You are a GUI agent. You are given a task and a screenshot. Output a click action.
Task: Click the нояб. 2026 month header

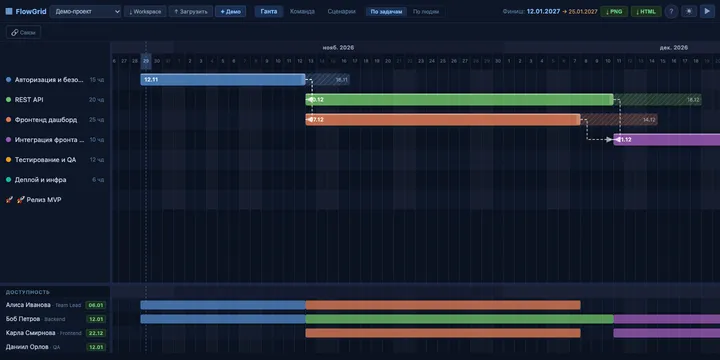338,47
